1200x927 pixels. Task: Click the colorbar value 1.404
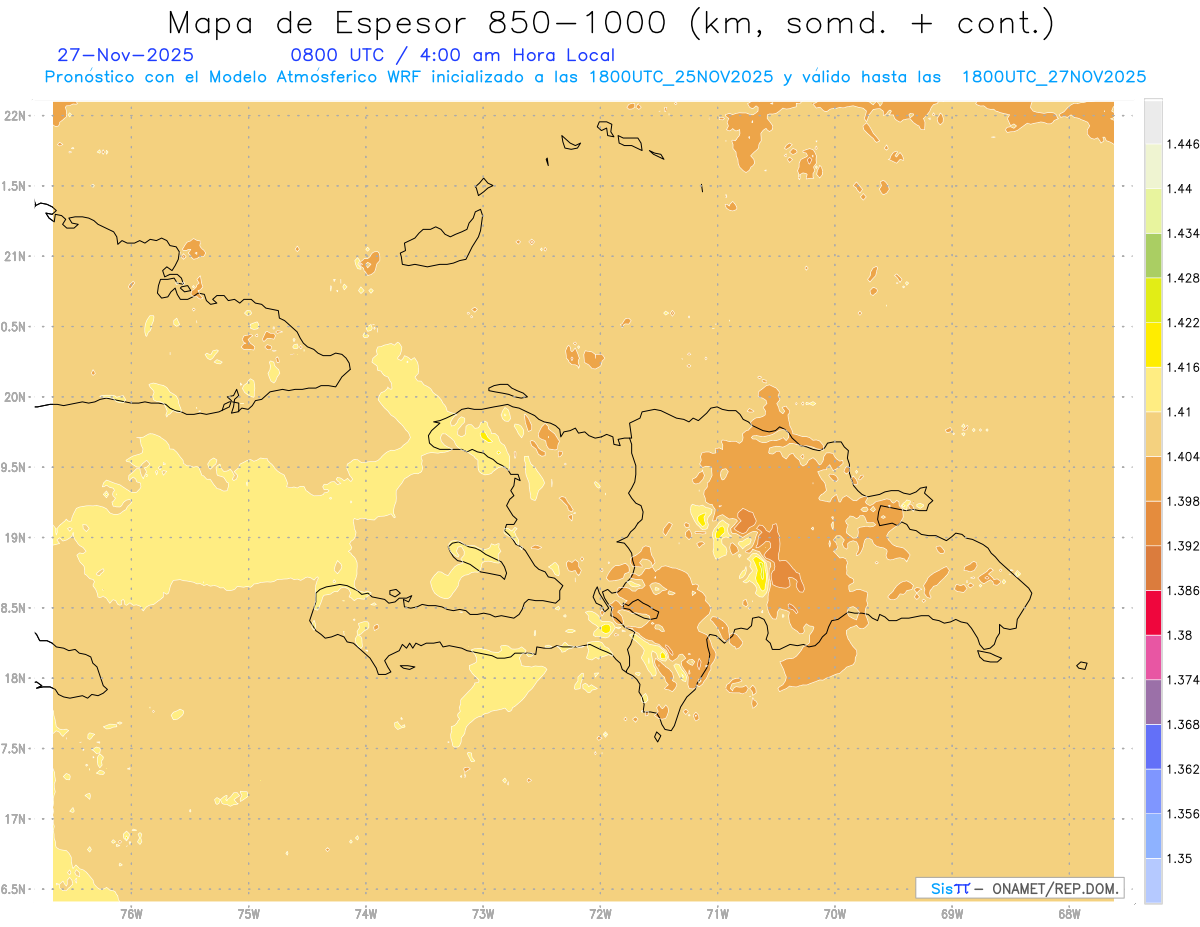point(1183,456)
